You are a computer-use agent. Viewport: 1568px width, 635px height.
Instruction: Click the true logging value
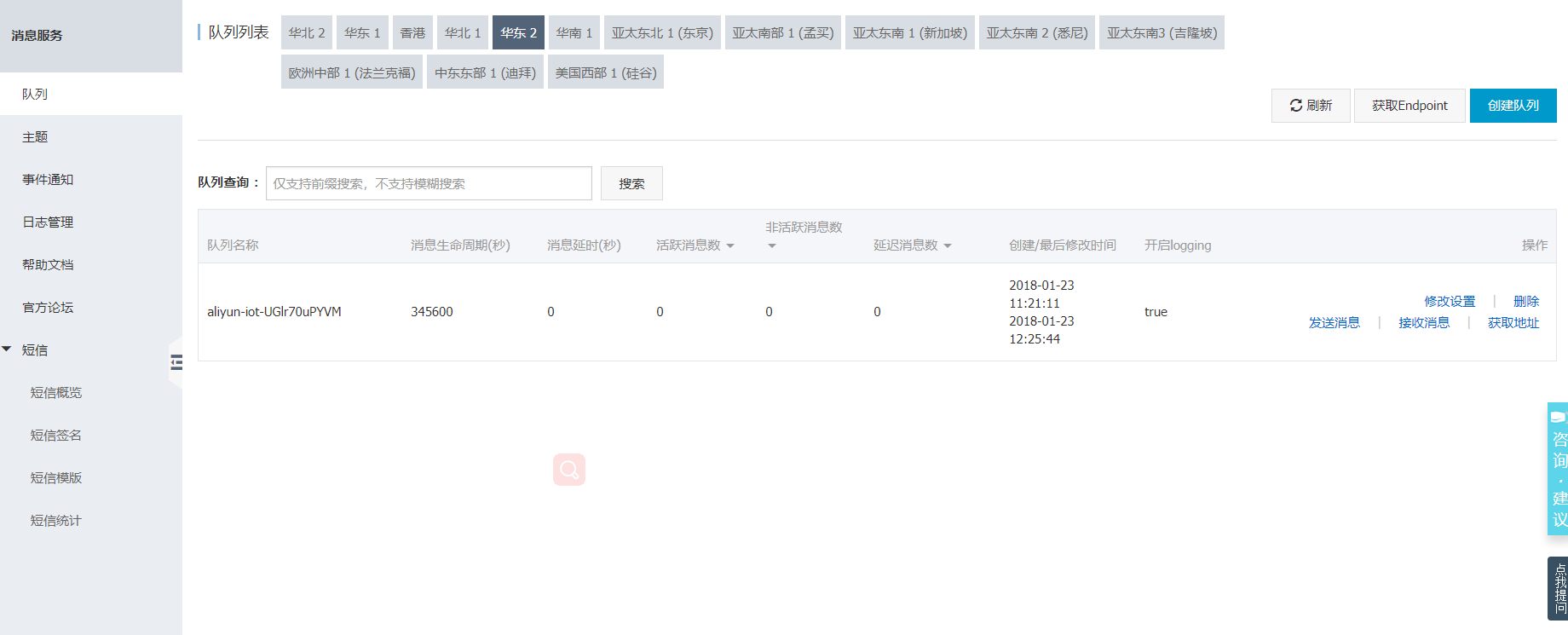[1156, 312]
